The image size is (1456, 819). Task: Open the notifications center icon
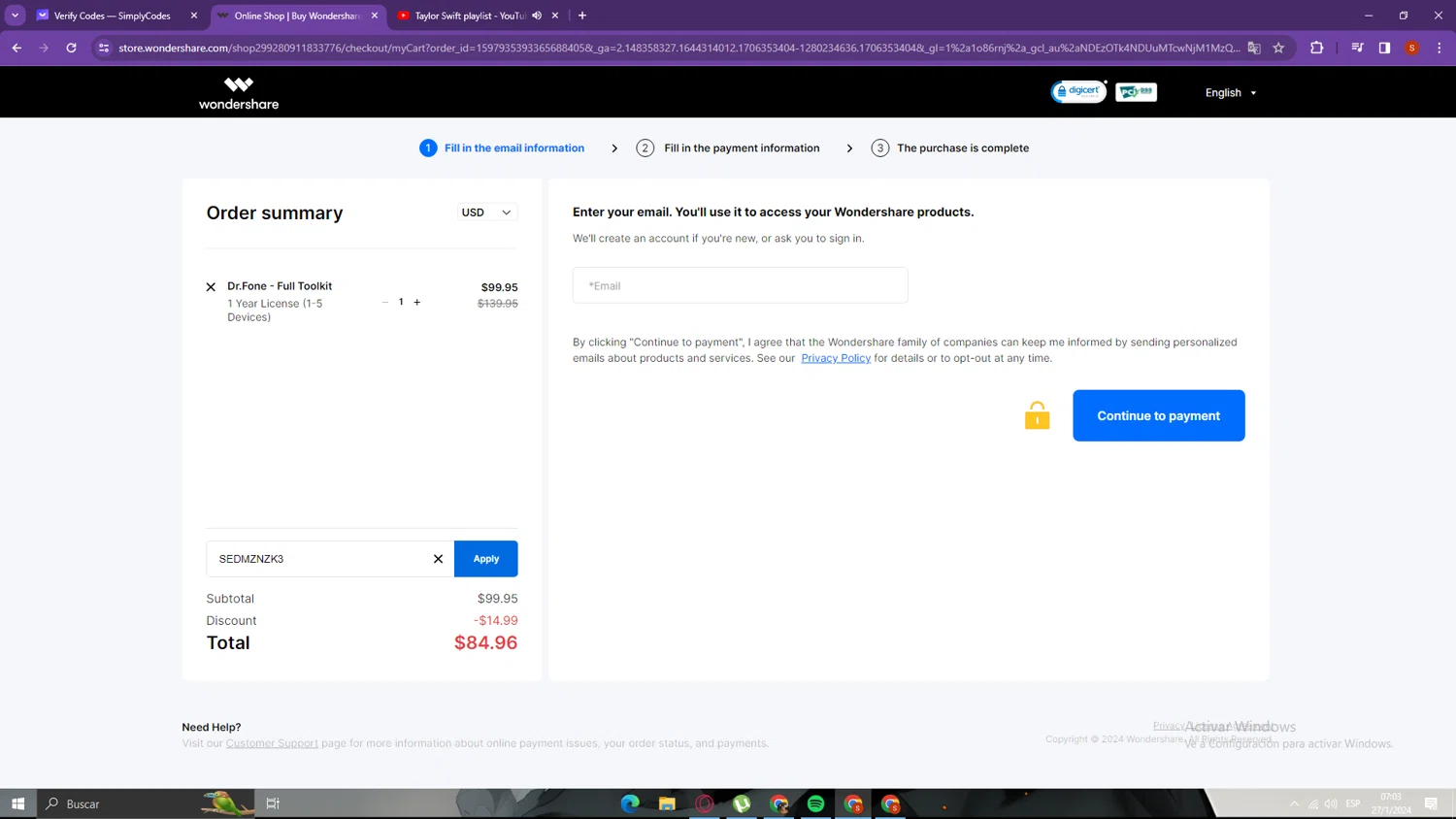(1431, 803)
